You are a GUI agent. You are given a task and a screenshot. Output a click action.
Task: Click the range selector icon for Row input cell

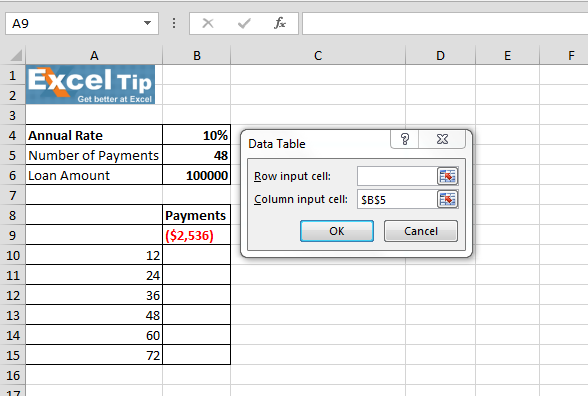point(447,176)
